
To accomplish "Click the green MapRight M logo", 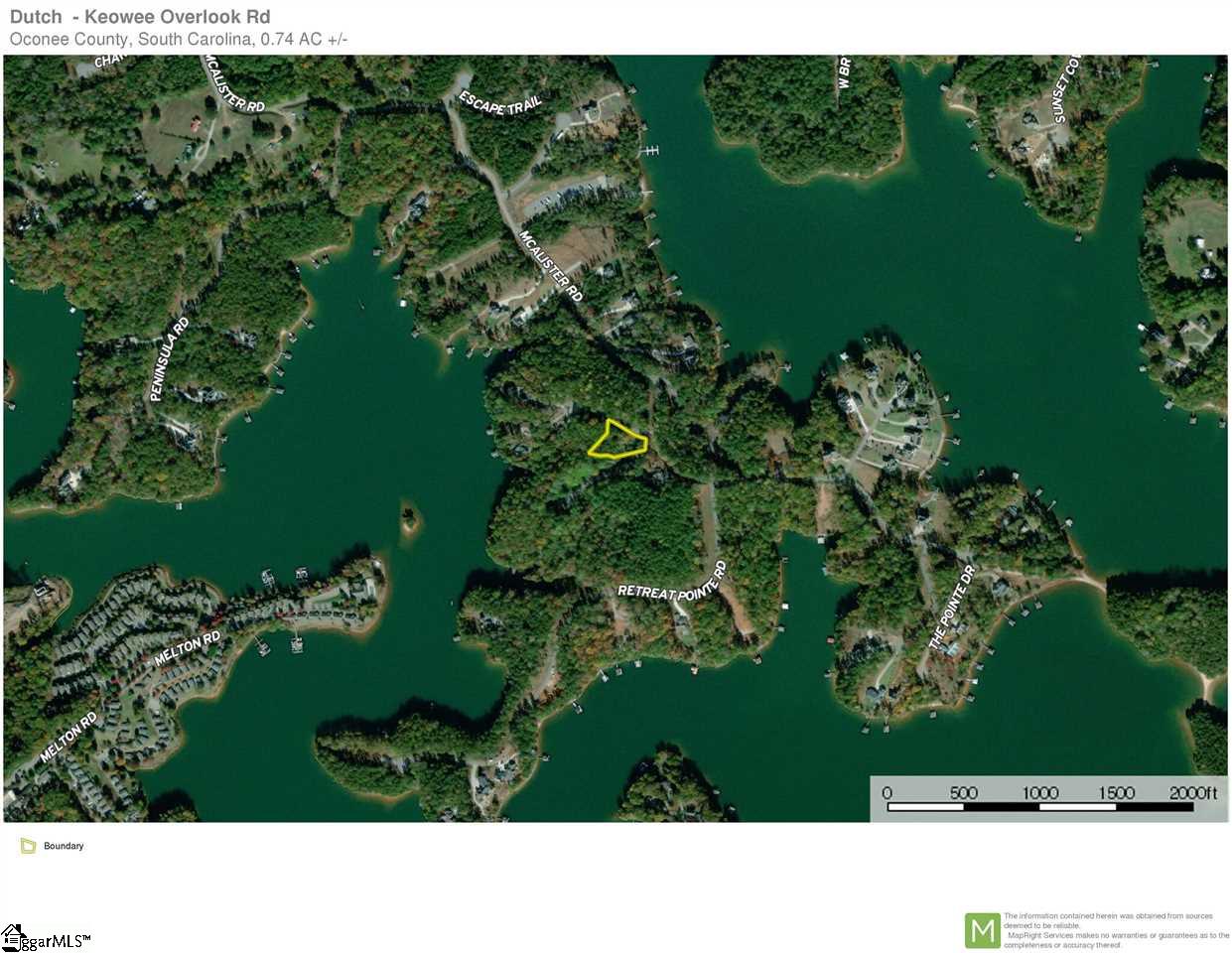I will coord(983,931).
